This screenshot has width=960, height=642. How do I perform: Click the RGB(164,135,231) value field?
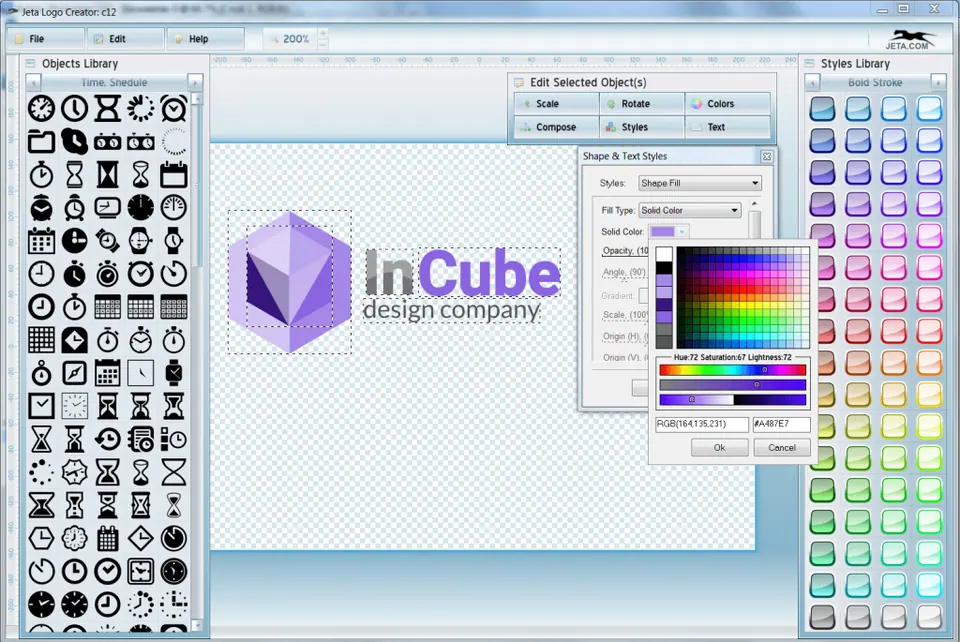coord(702,424)
